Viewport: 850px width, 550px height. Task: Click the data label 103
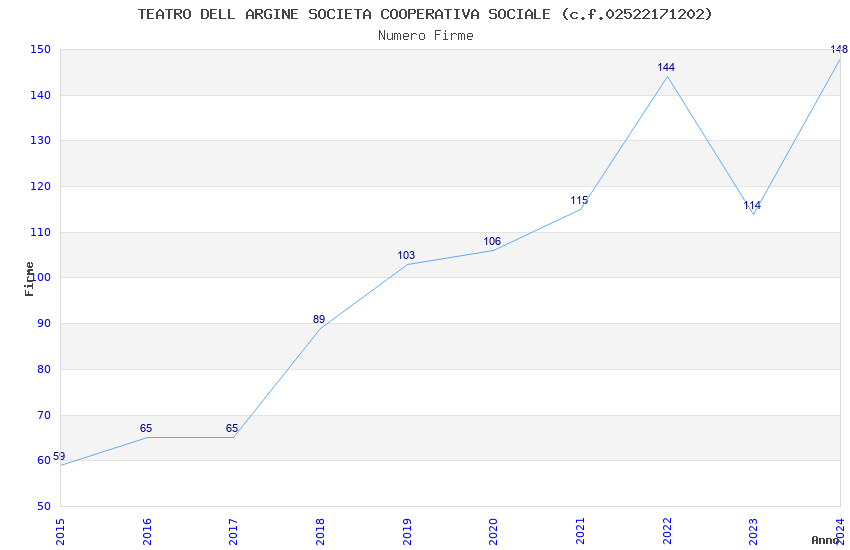coord(406,255)
